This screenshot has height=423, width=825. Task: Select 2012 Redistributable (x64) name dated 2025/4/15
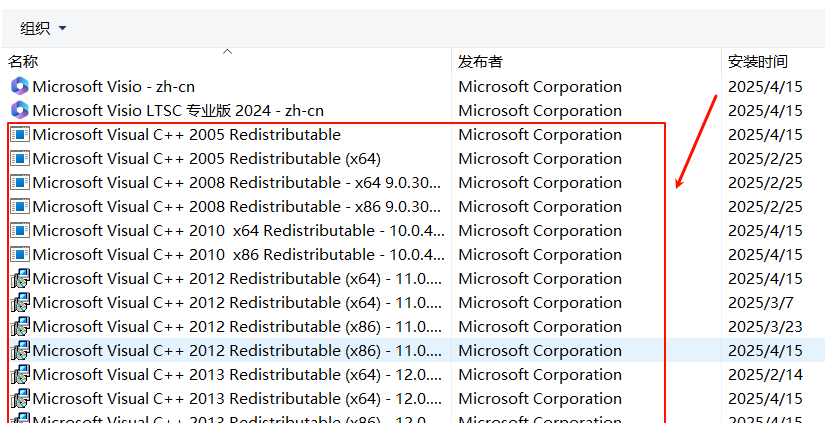click(237, 278)
